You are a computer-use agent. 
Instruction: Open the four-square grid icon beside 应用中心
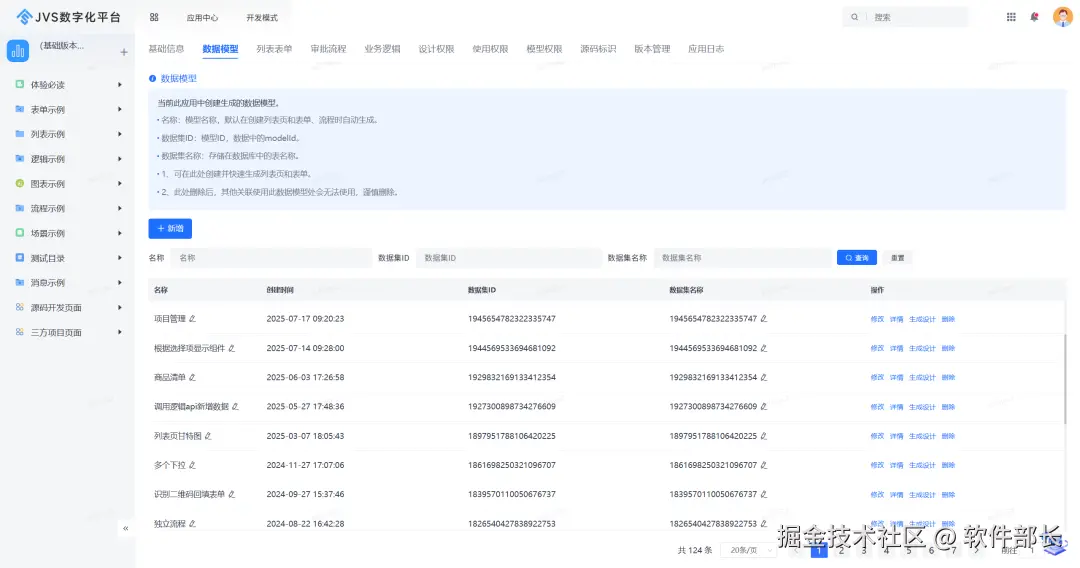(154, 17)
